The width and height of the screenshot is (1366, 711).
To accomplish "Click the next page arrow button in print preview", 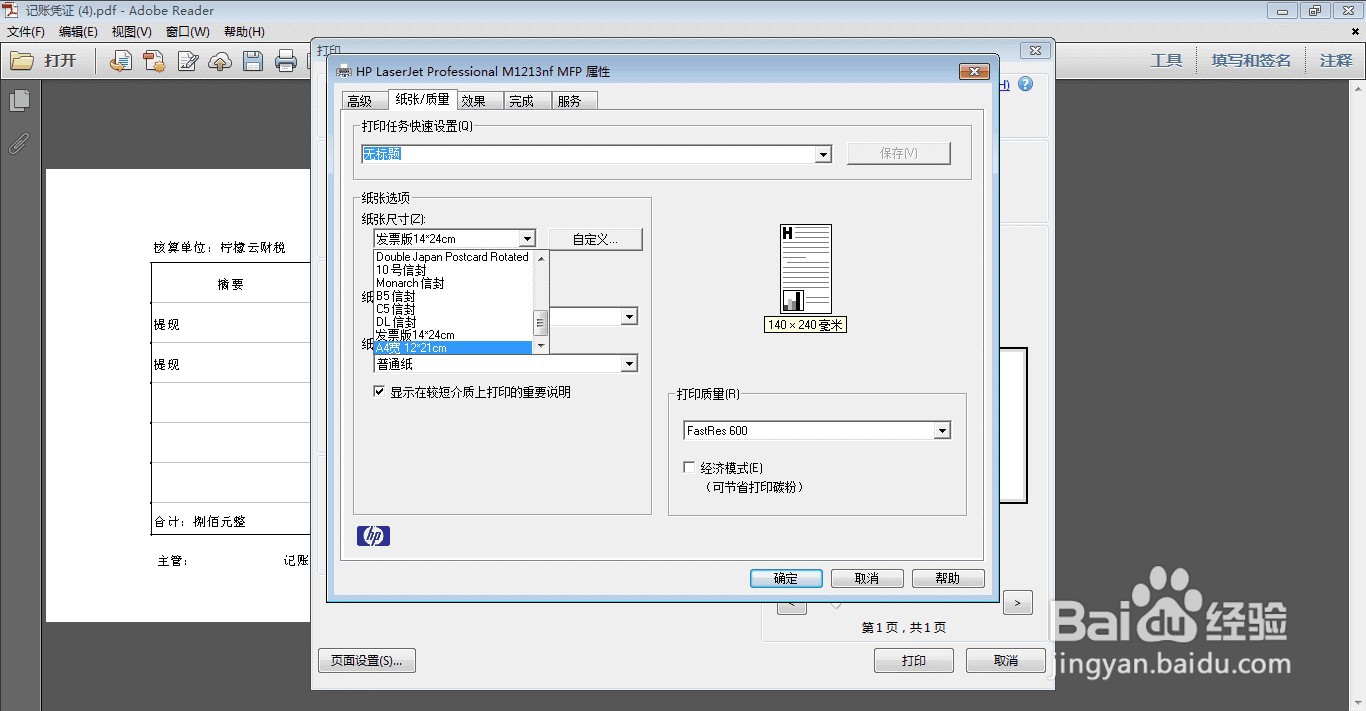I will click(x=1018, y=603).
